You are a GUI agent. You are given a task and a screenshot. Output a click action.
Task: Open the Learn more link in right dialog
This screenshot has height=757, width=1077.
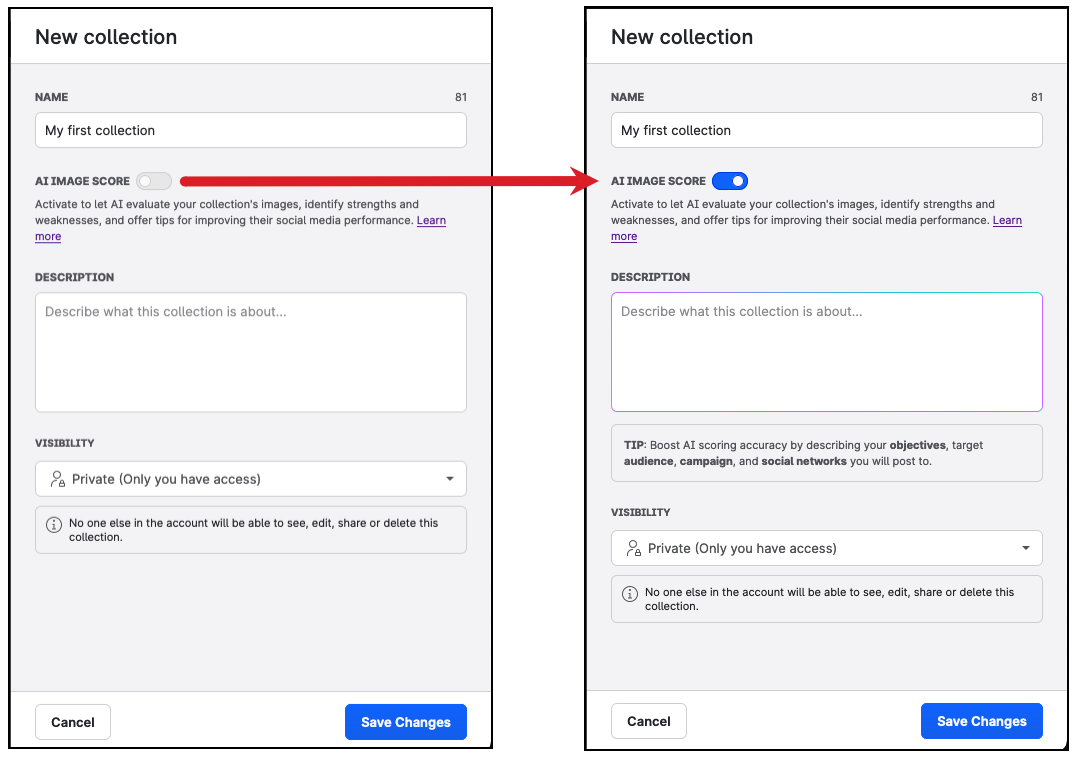(x=1007, y=220)
